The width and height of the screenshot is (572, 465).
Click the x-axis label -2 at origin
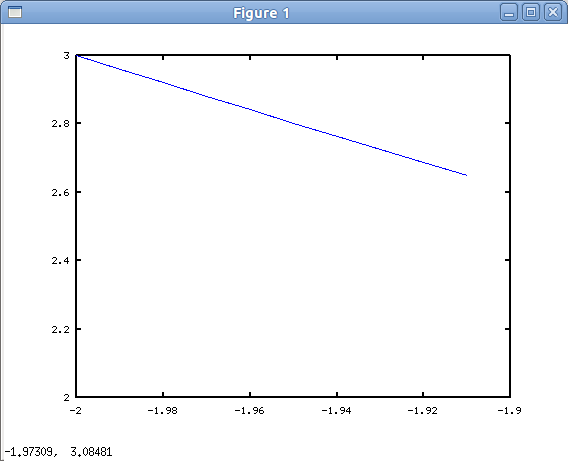76,411
